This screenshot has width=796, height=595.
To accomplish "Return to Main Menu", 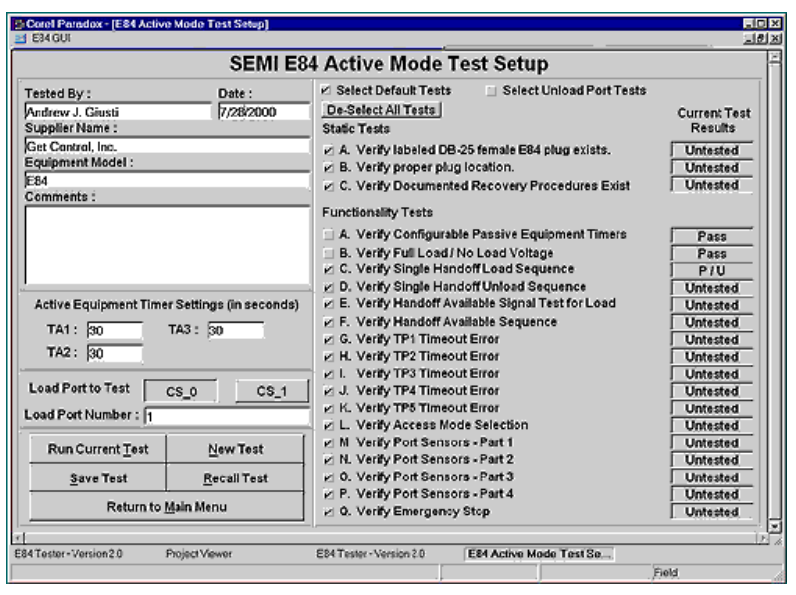I will (x=163, y=507).
